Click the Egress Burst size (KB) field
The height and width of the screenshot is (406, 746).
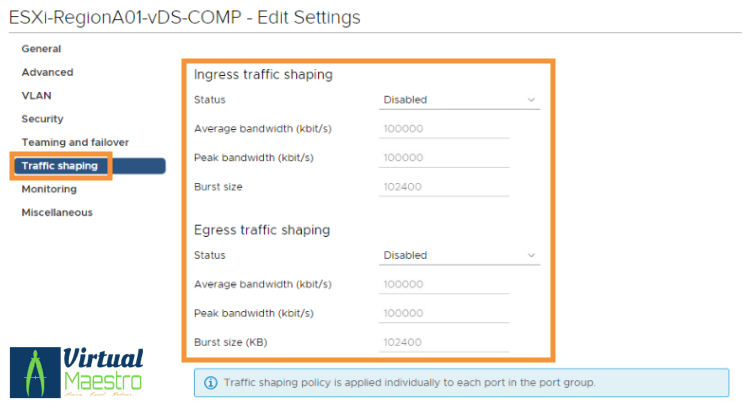point(444,343)
